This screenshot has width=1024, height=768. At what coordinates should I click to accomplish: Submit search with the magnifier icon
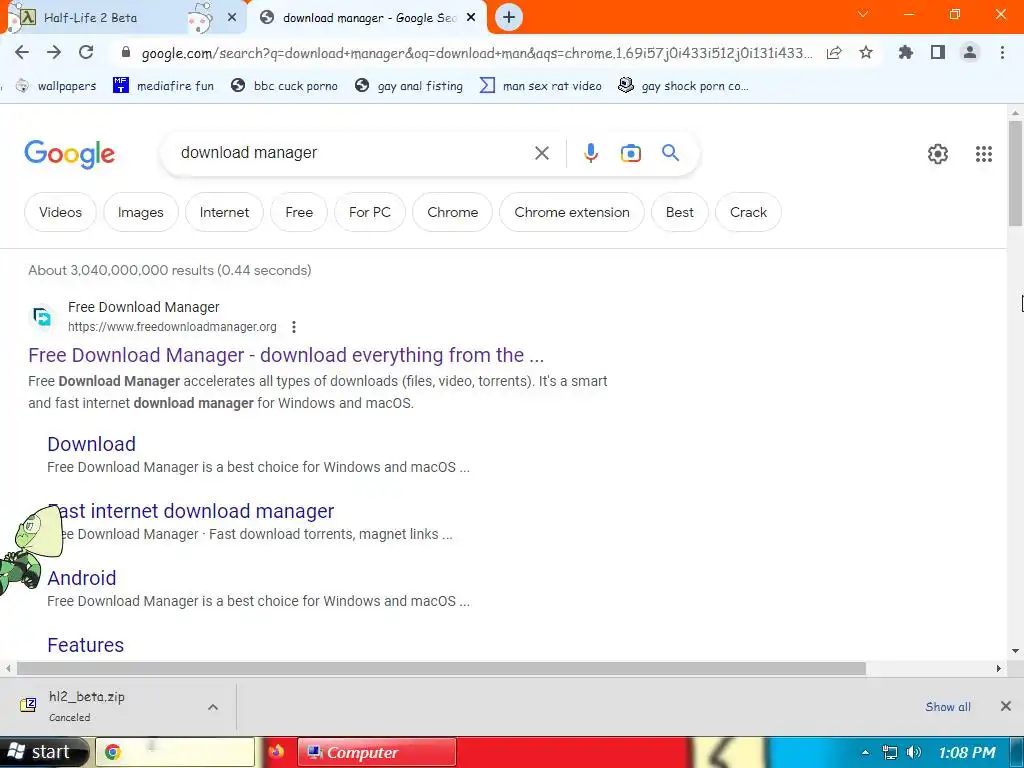click(x=670, y=153)
